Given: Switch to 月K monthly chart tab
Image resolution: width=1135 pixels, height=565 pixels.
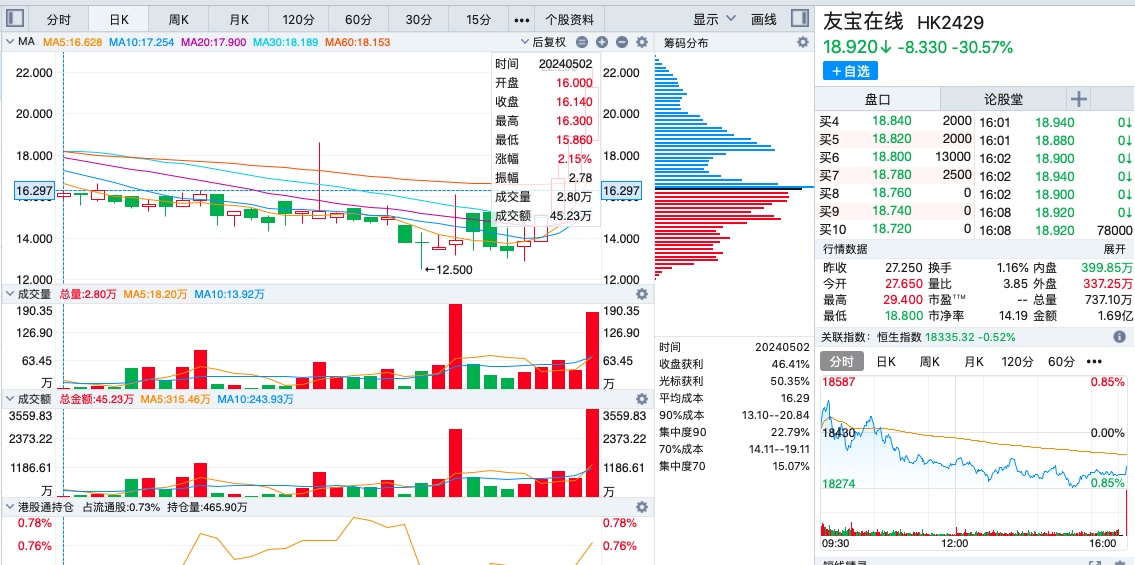Looking at the screenshot, I should tap(239, 20).
